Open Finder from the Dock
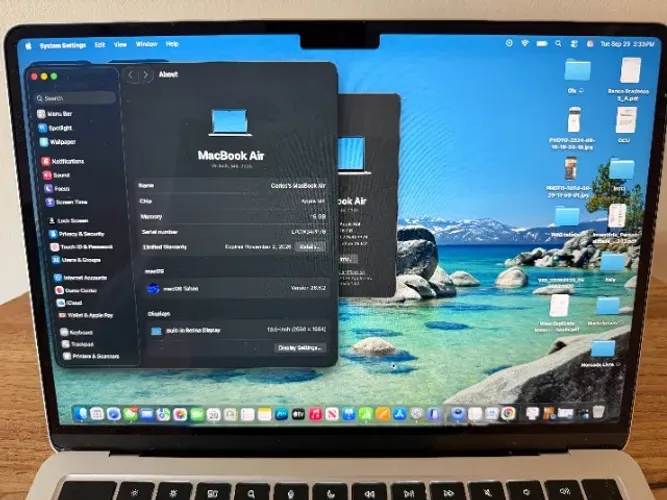The height and width of the screenshot is (500, 667). pyautogui.click(x=81, y=413)
